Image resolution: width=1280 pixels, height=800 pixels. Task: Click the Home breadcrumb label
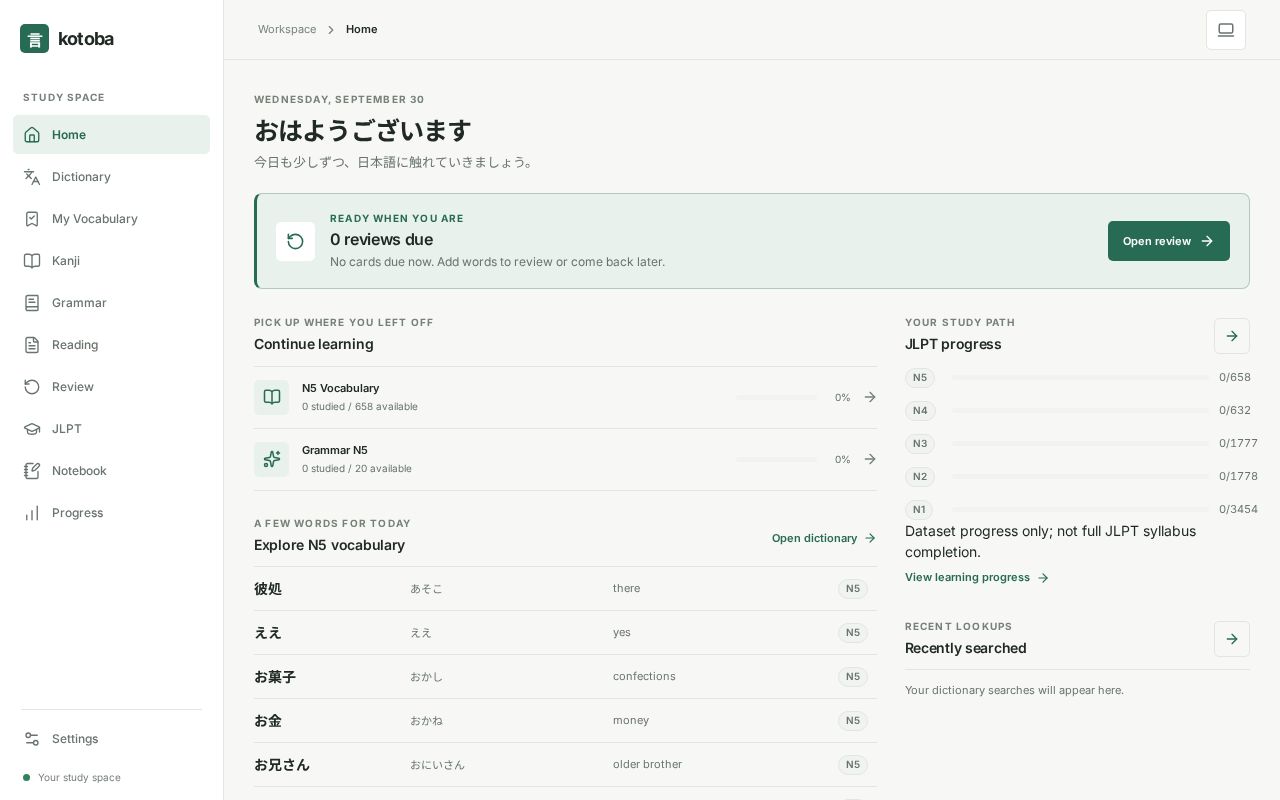tap(362, 30)
